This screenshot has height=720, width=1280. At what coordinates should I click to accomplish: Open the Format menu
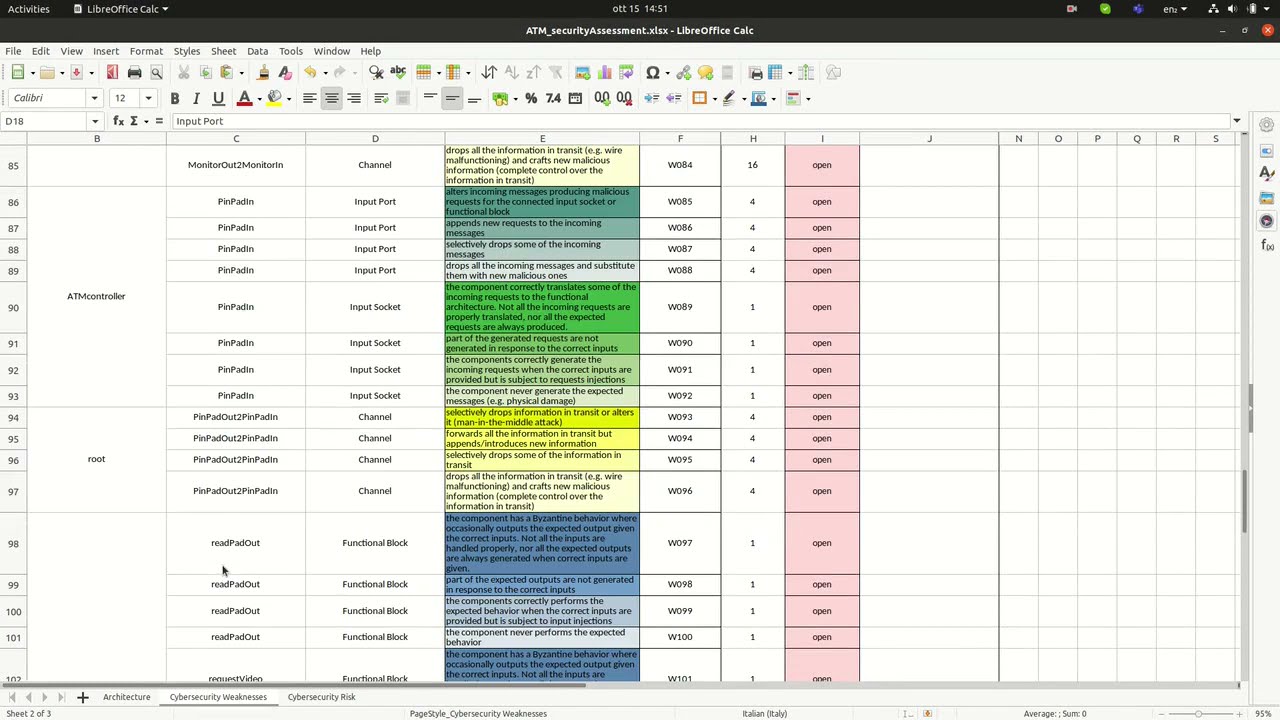coord(146,51)
